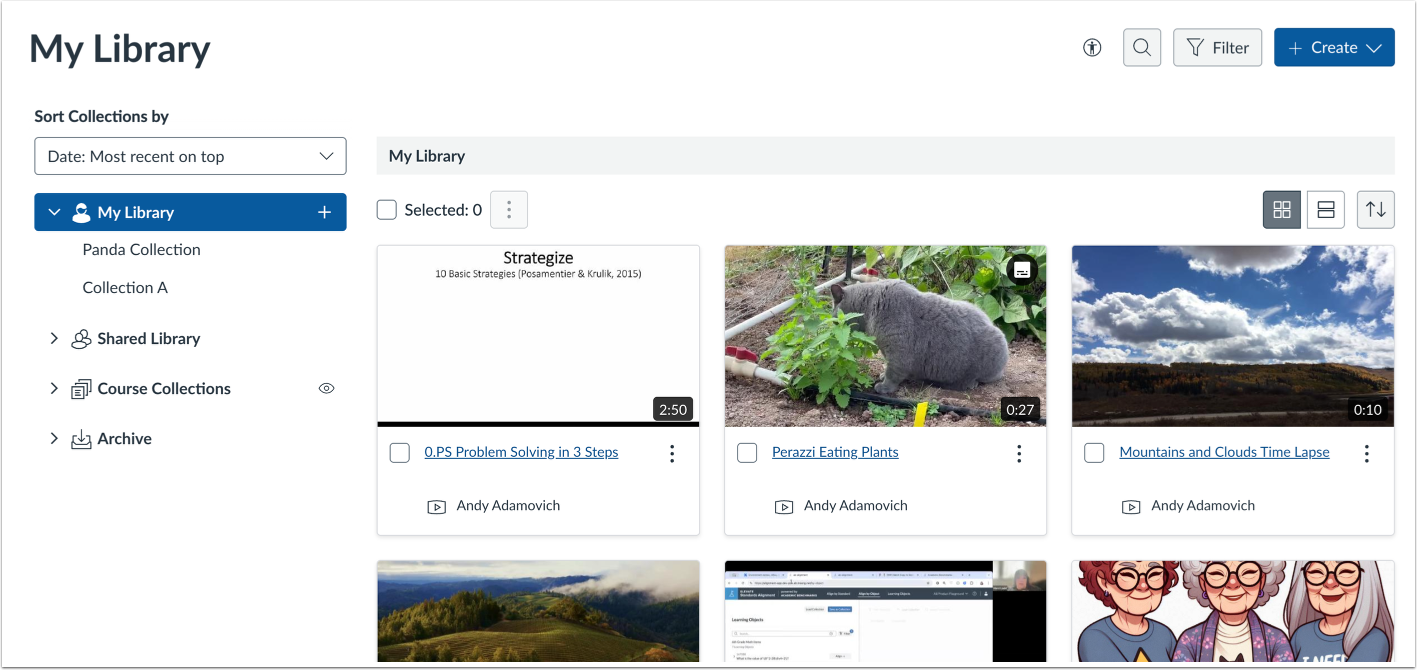This screenshot has width=1417, height=670.
Task: Select Collection A in the tree
Action: [x=125, y=288]
